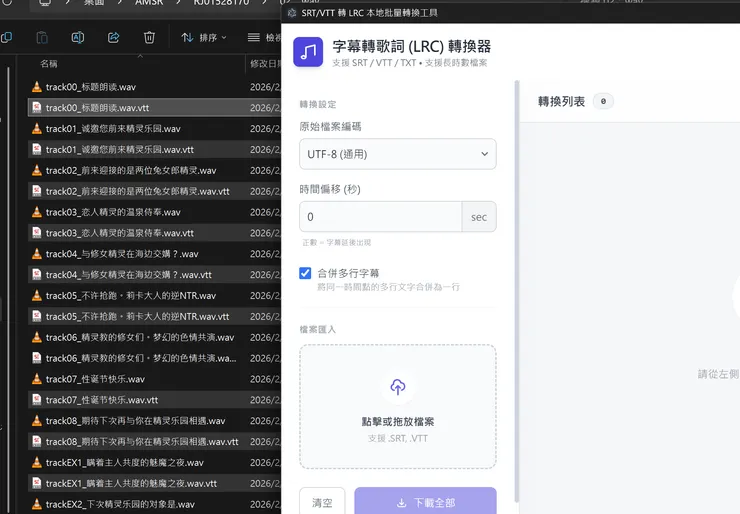Screen dimensions: 740x514
Task: Click VLC icon of track07_性诞节快乐.wav
Action: coord(37,379)
